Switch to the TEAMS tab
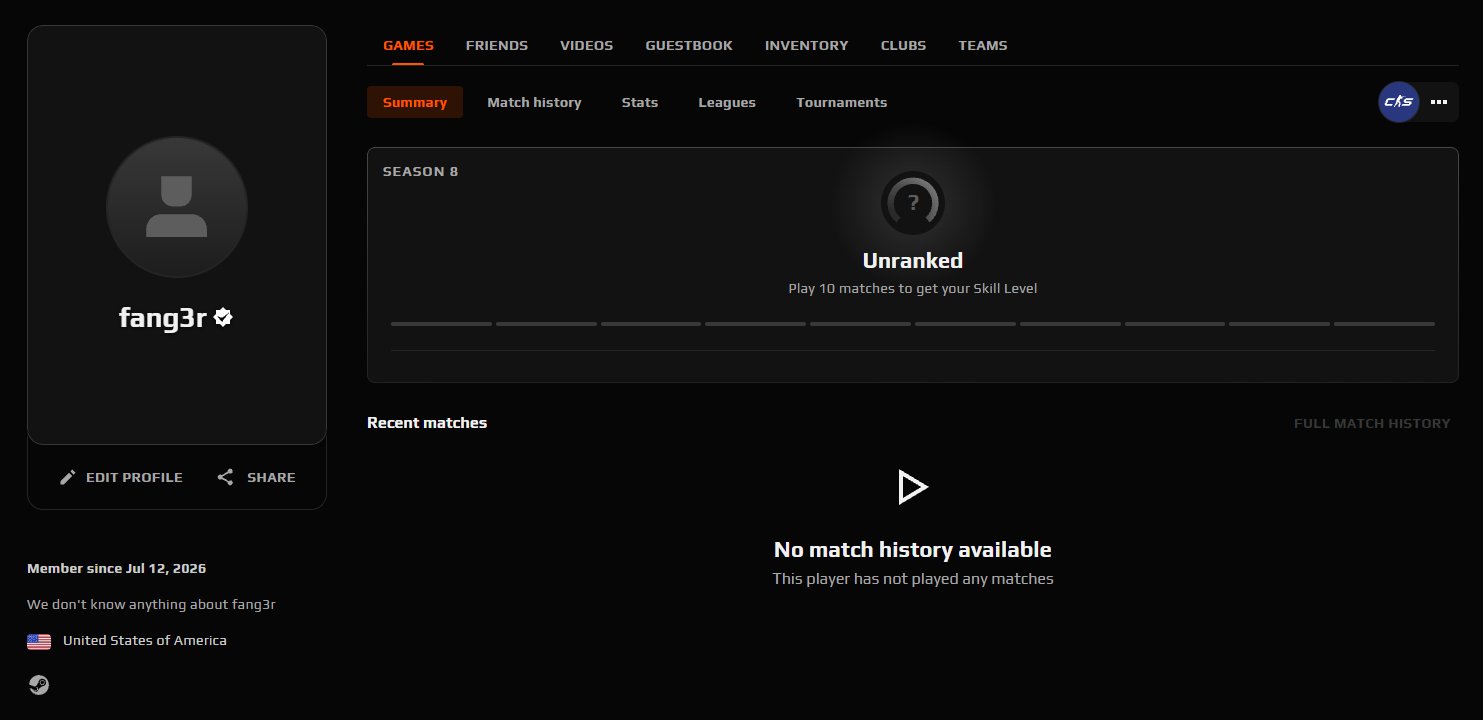The width and height of the screenshot is (1483, 720). point(983,45)
